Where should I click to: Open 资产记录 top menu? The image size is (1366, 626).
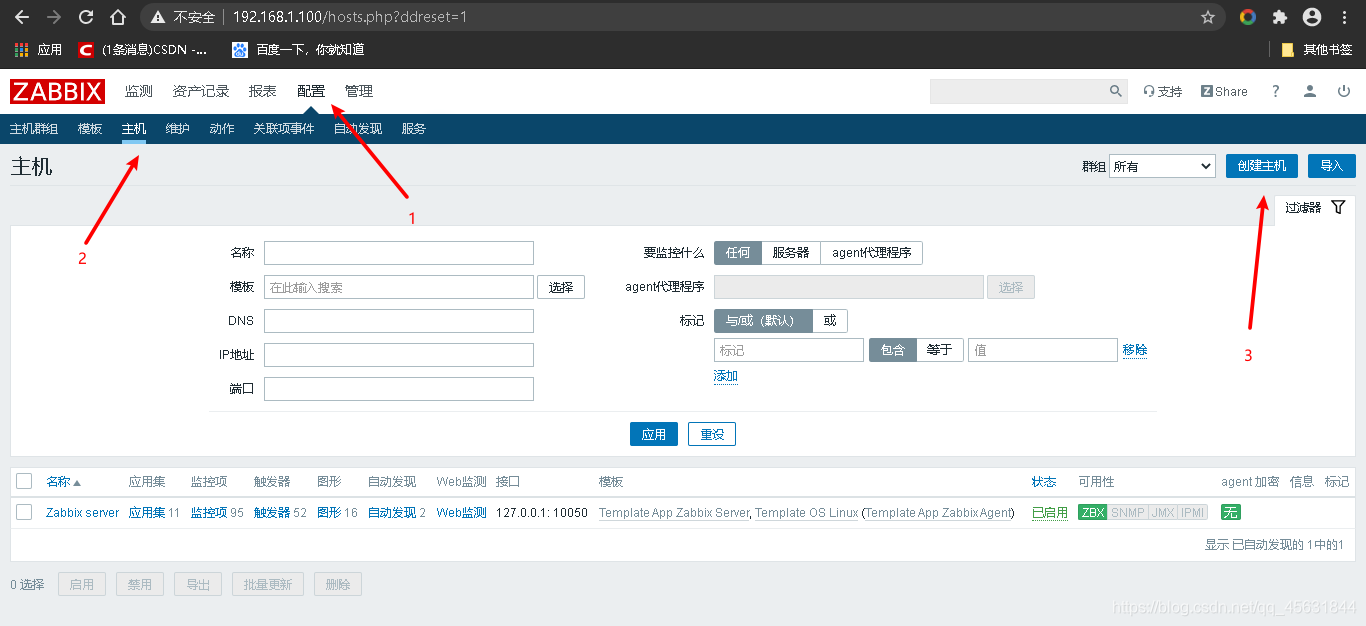tap(201, 91)
